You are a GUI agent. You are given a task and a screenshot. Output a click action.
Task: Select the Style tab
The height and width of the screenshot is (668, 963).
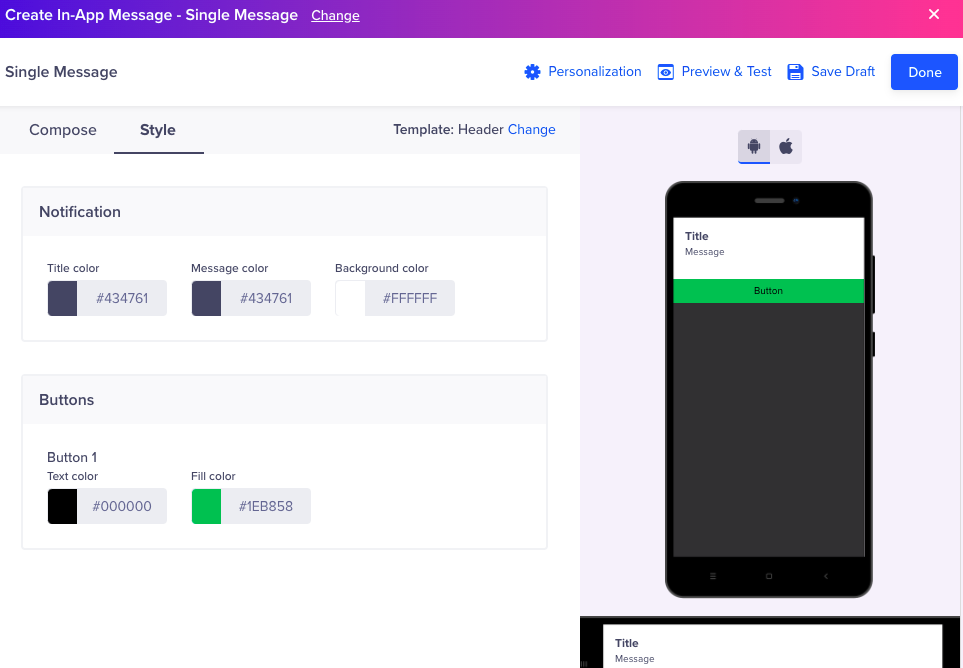click(x=158, y=130)
